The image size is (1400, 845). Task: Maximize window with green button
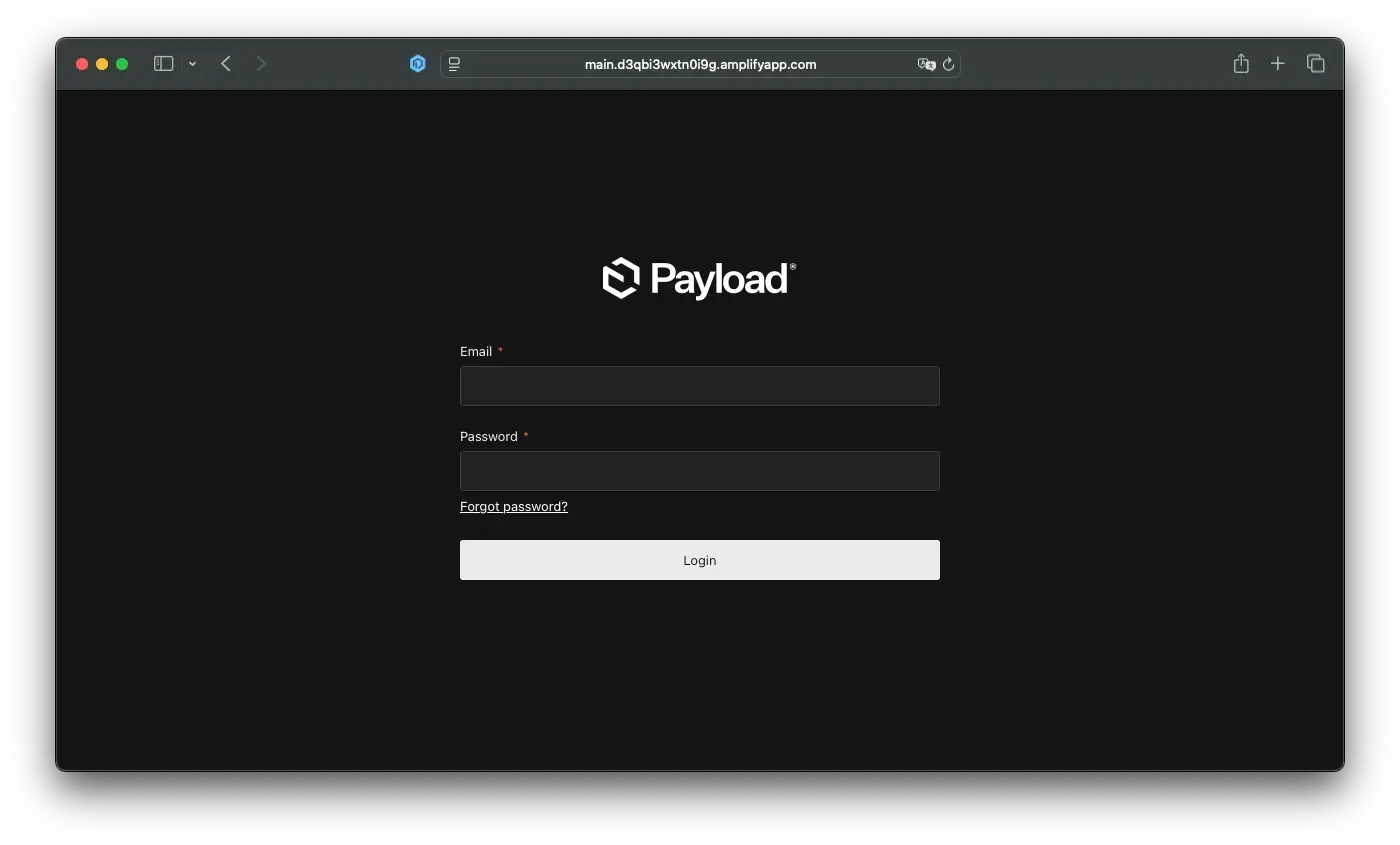coord(122,64)
